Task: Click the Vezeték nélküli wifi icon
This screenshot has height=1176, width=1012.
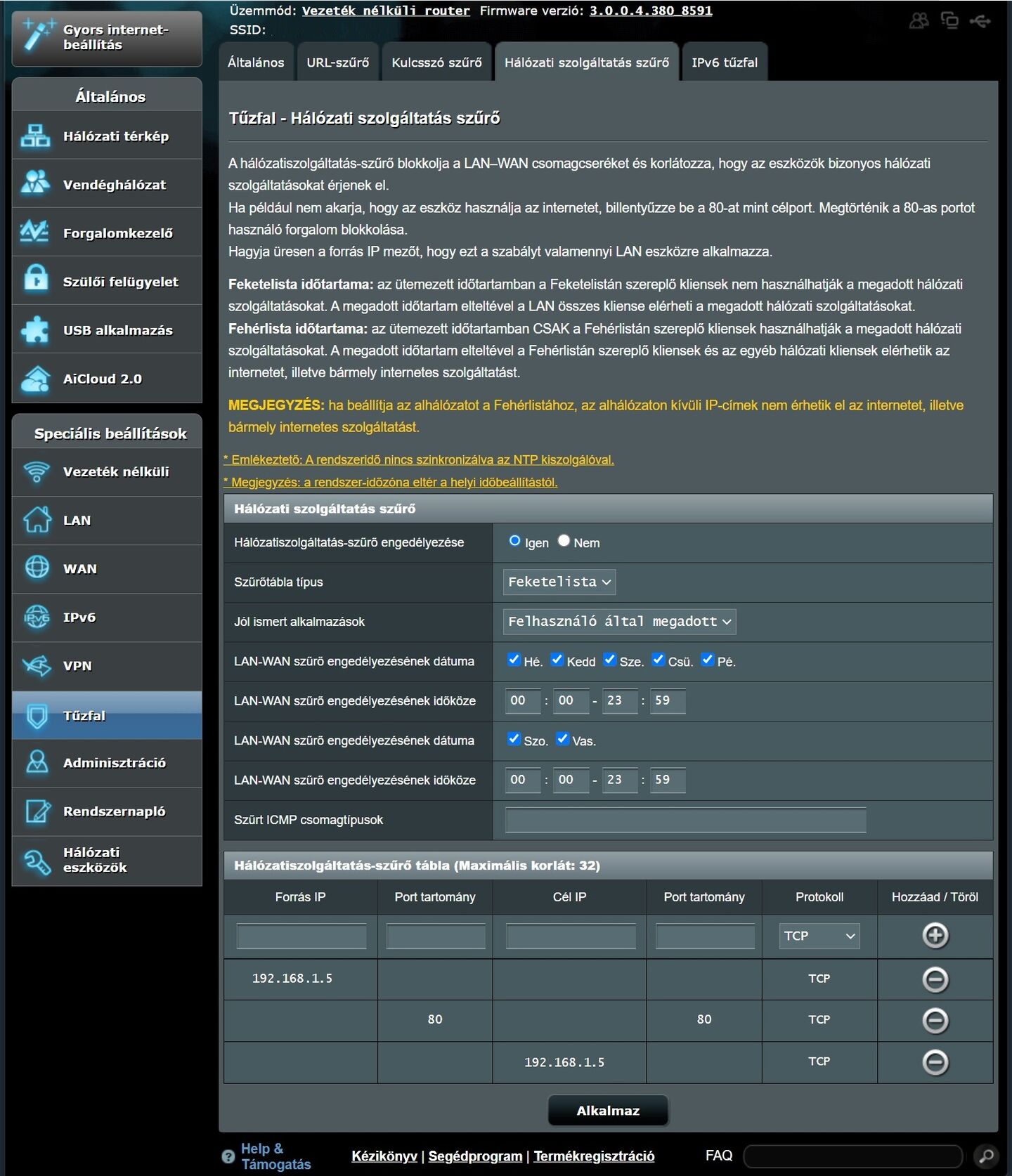Action: 37,471
